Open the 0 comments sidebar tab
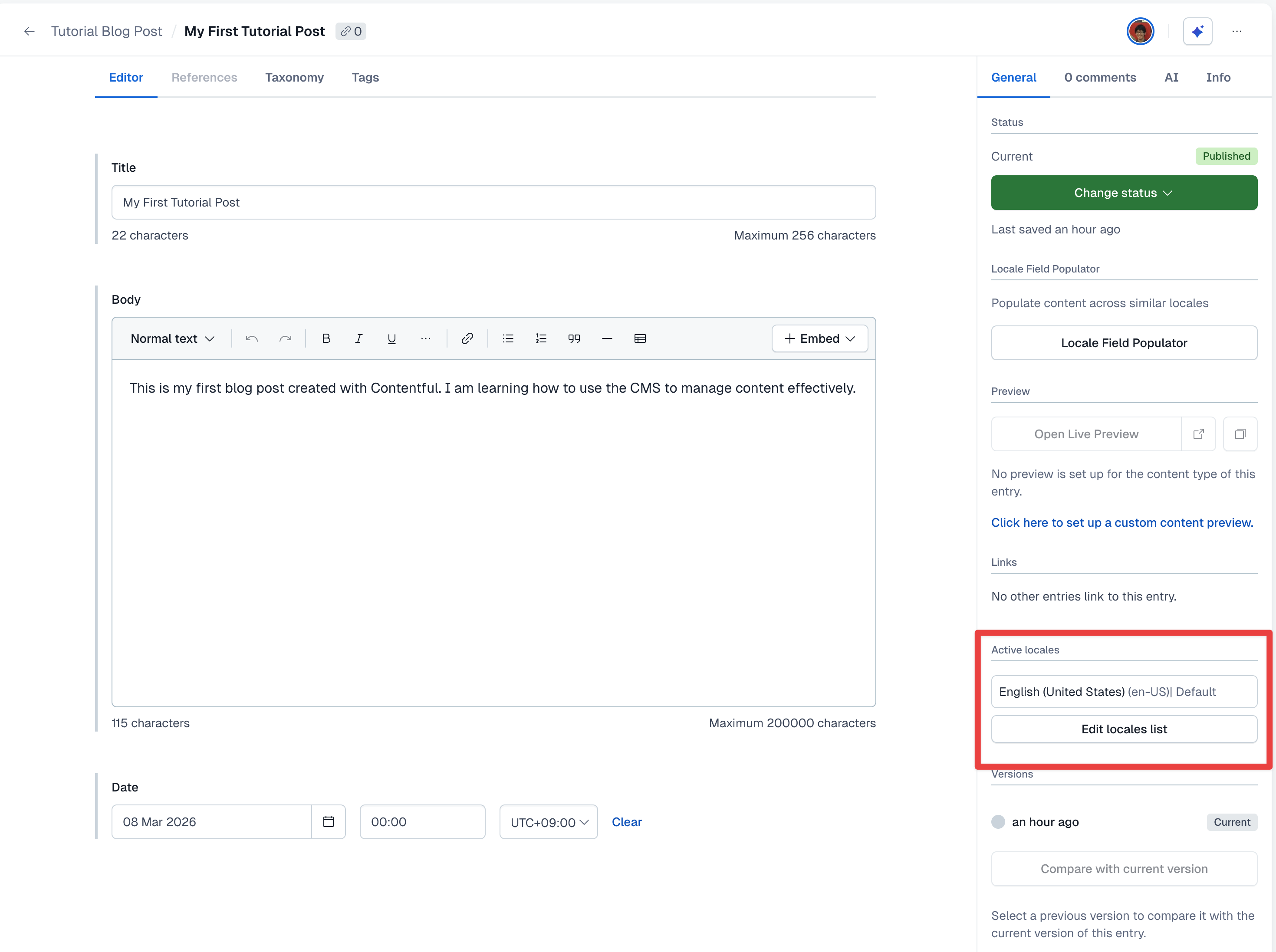 pyautogui.click(x=1100, y=77)
